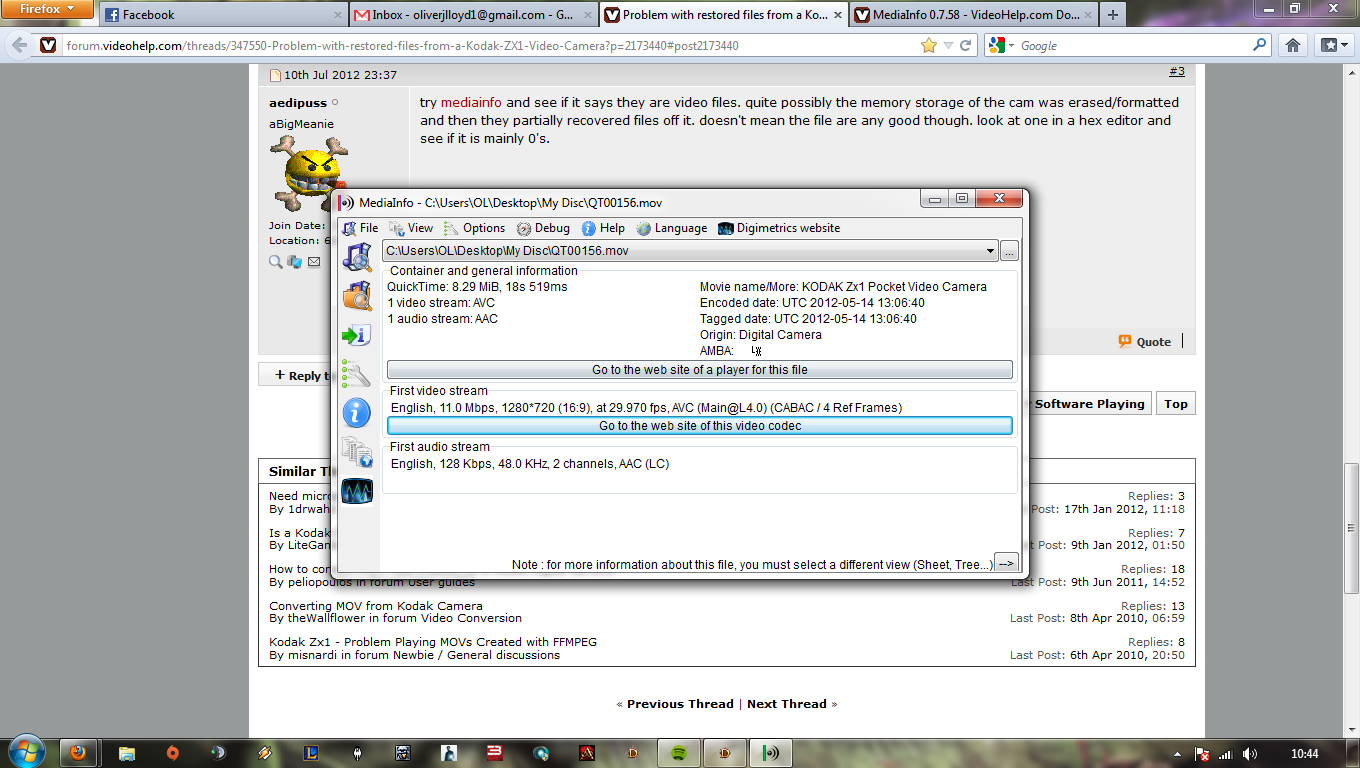Open the Firefox application menu button
Viewport: 1360px width, 768px height.
coord(48,10)
